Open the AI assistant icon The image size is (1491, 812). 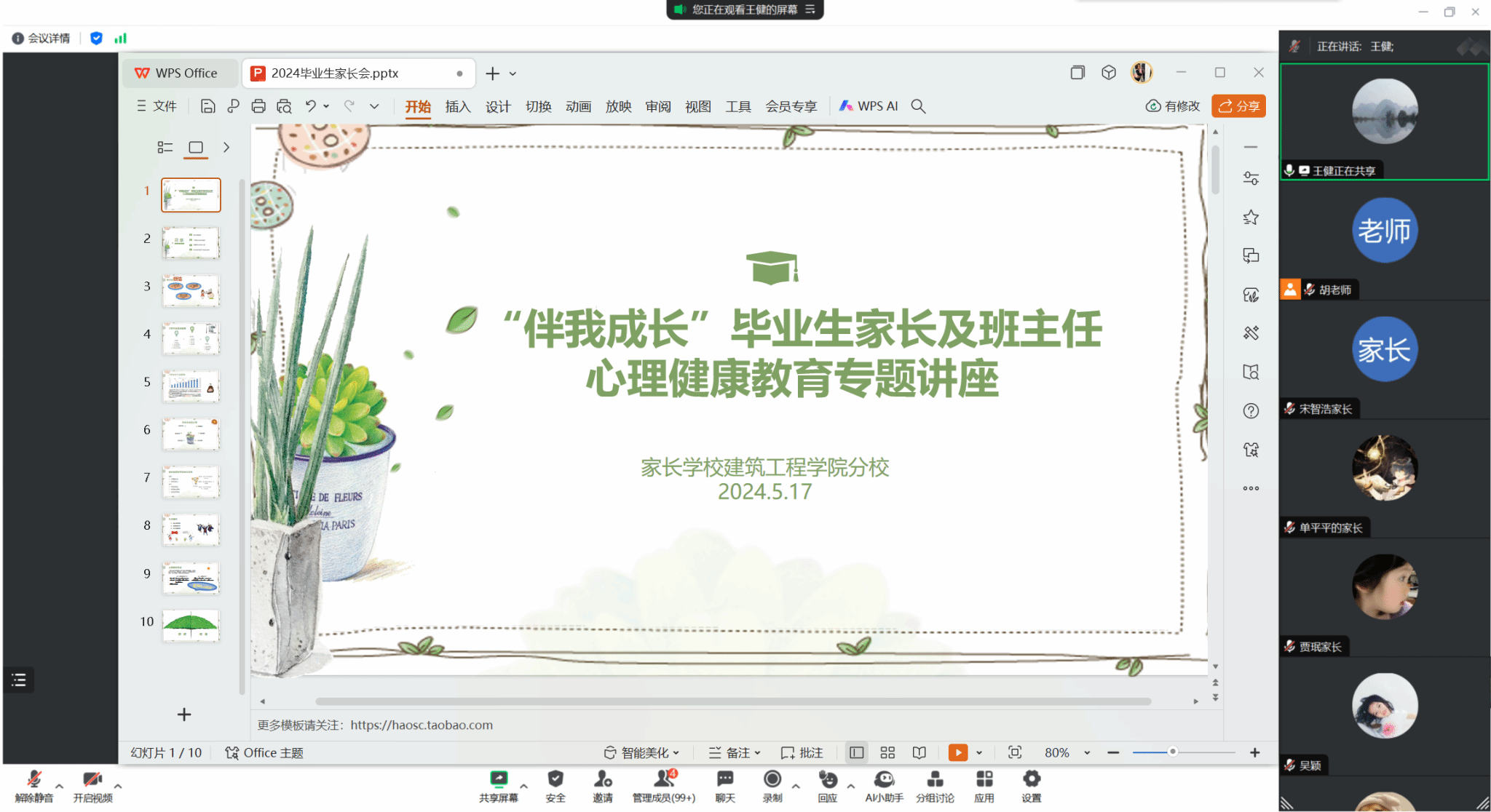pos(884,779)
